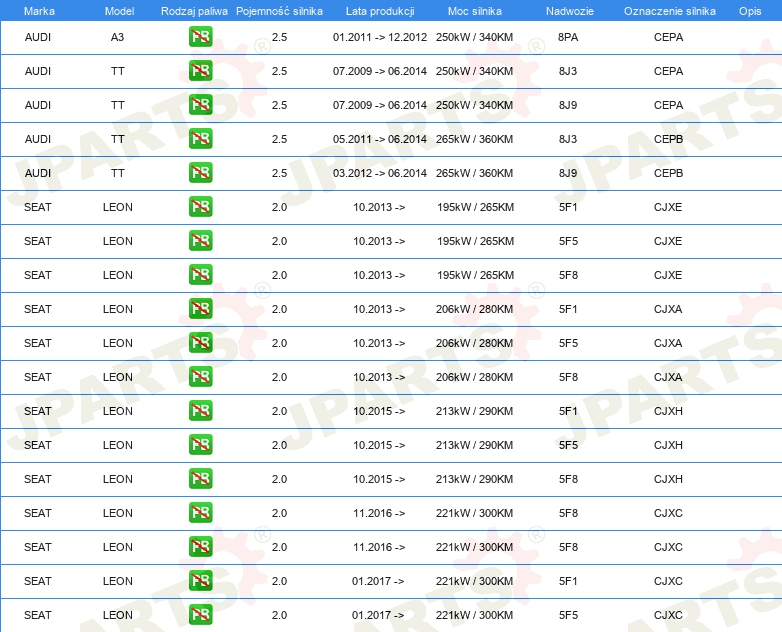782x632 pixels.
Task: Click the fuel icon for SEAT LEON 5F5 CJXE
Action: [200, 240]
